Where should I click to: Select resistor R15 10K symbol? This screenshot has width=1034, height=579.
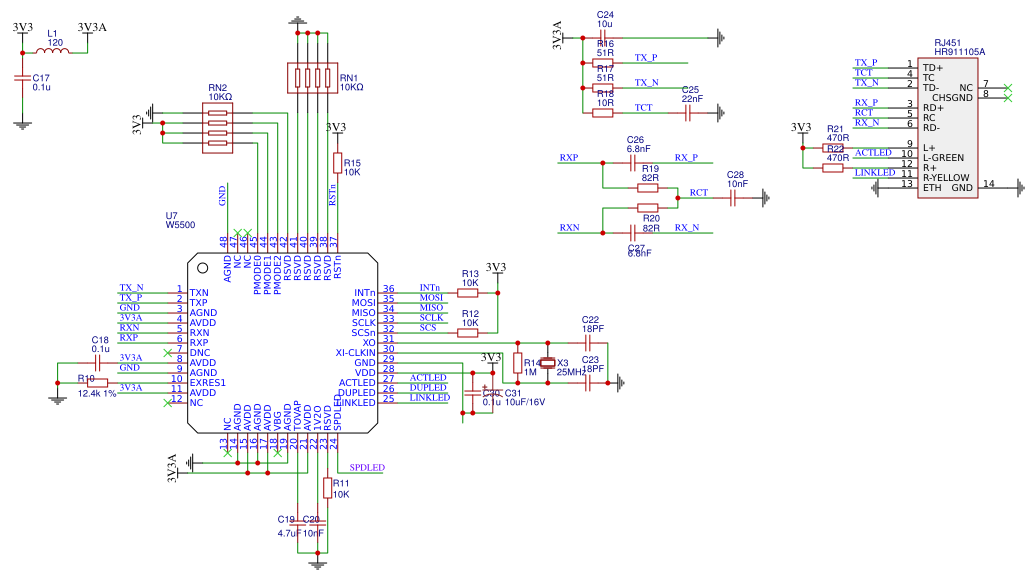point(338,163)
